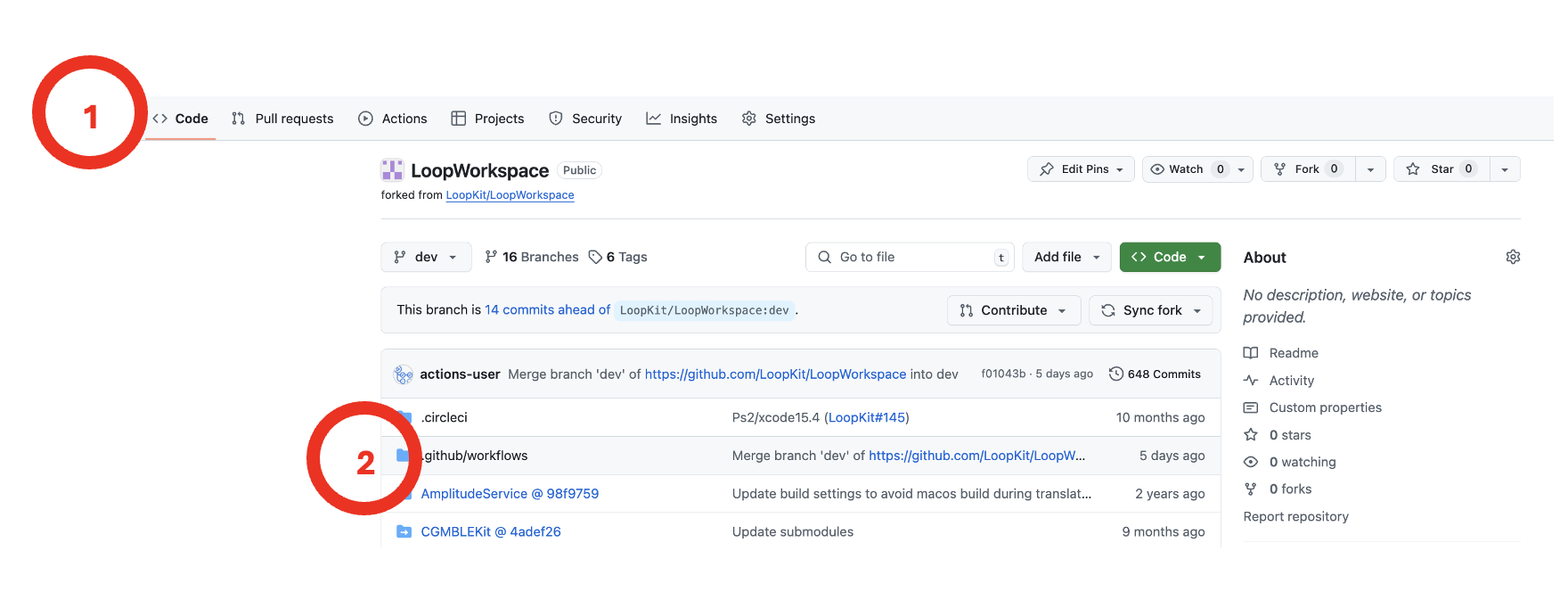This screenshot has height=592, width=1568.
Task: Expand the Fork options arrow
Action: point(1370,169)
